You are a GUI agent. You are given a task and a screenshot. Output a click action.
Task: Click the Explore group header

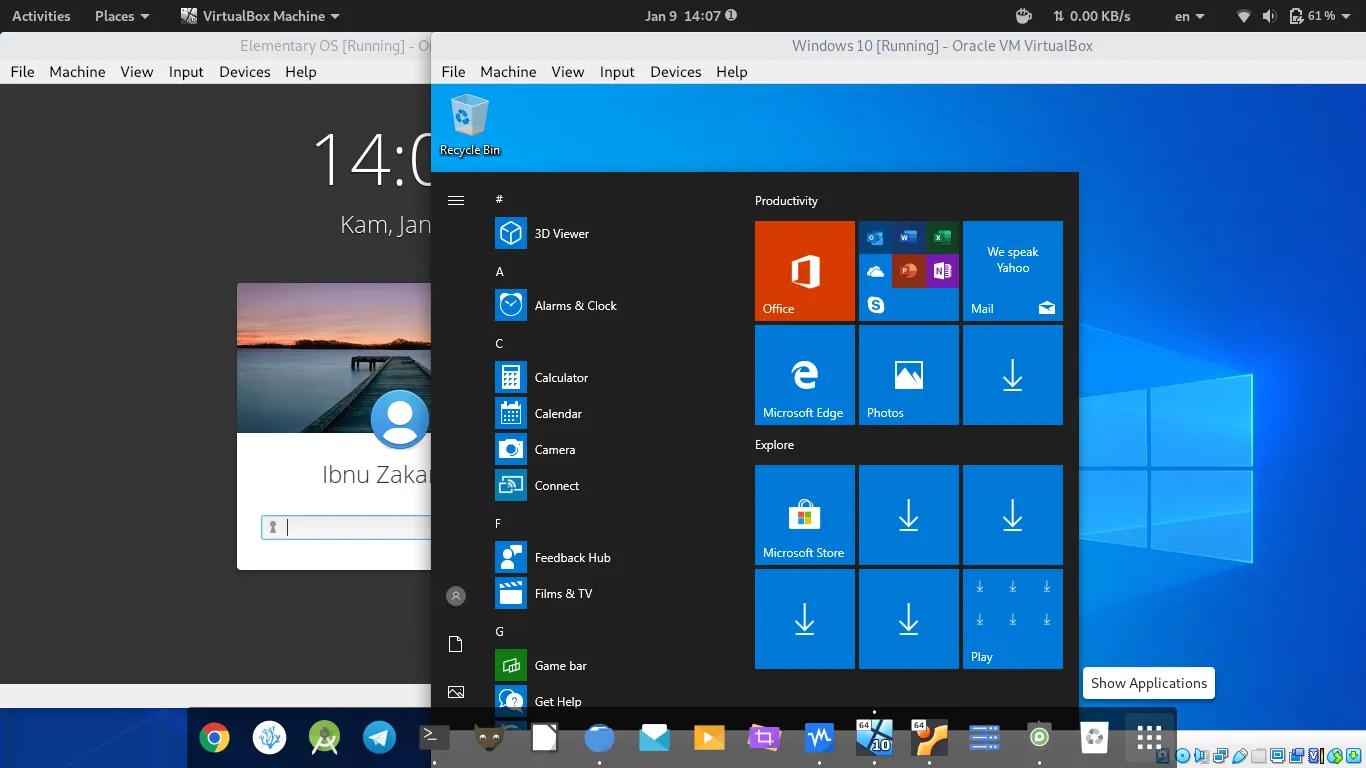click(774, 444)
